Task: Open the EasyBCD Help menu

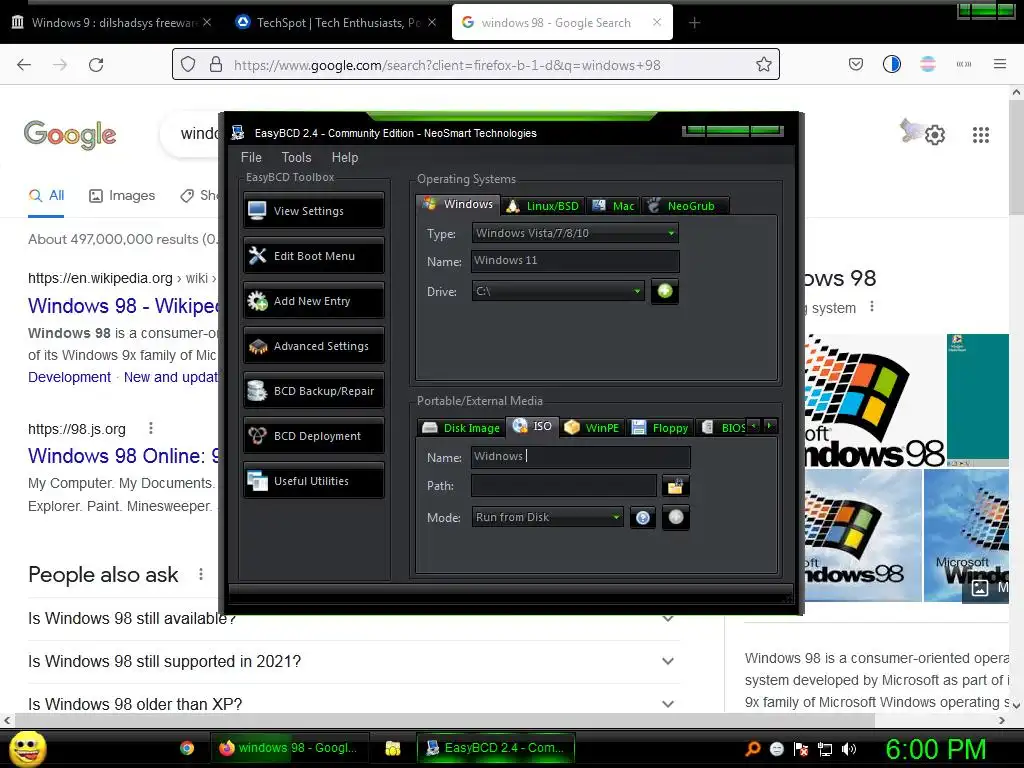Action: coord(344,157)
